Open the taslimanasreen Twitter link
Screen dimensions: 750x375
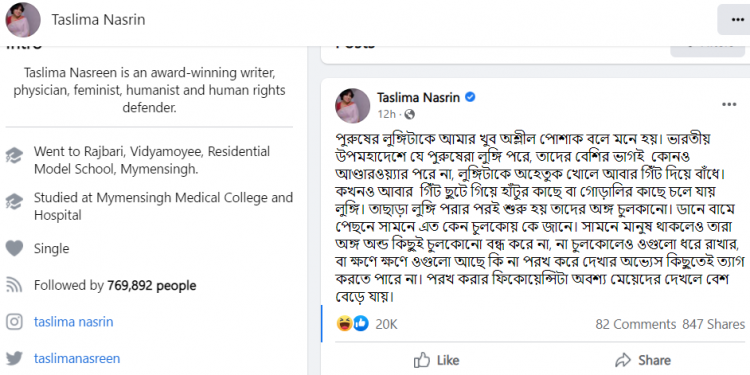pos(77,358)
